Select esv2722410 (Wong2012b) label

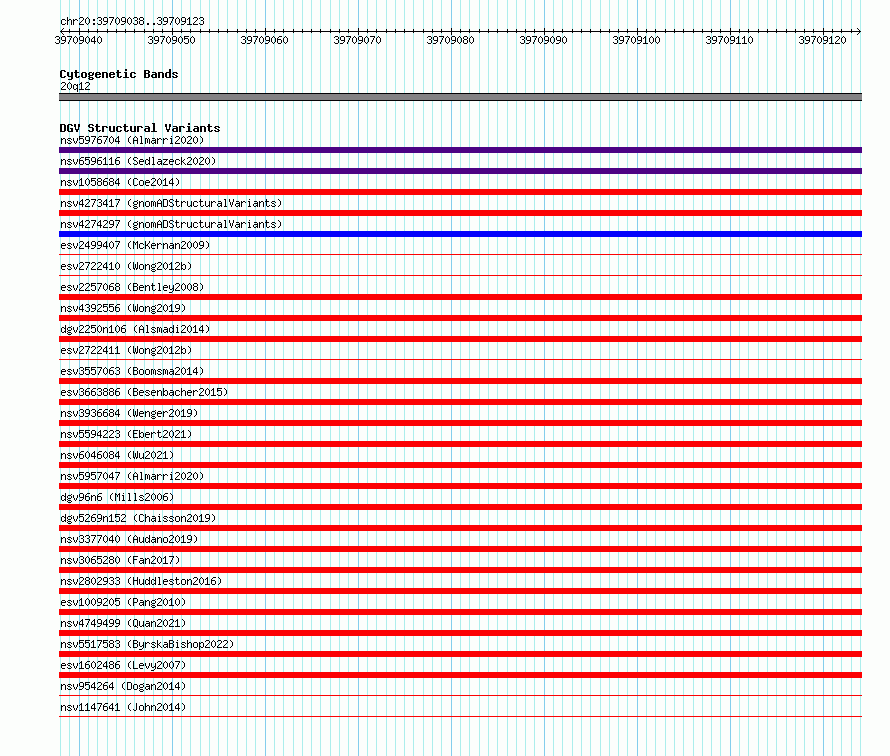coord(126,266)
